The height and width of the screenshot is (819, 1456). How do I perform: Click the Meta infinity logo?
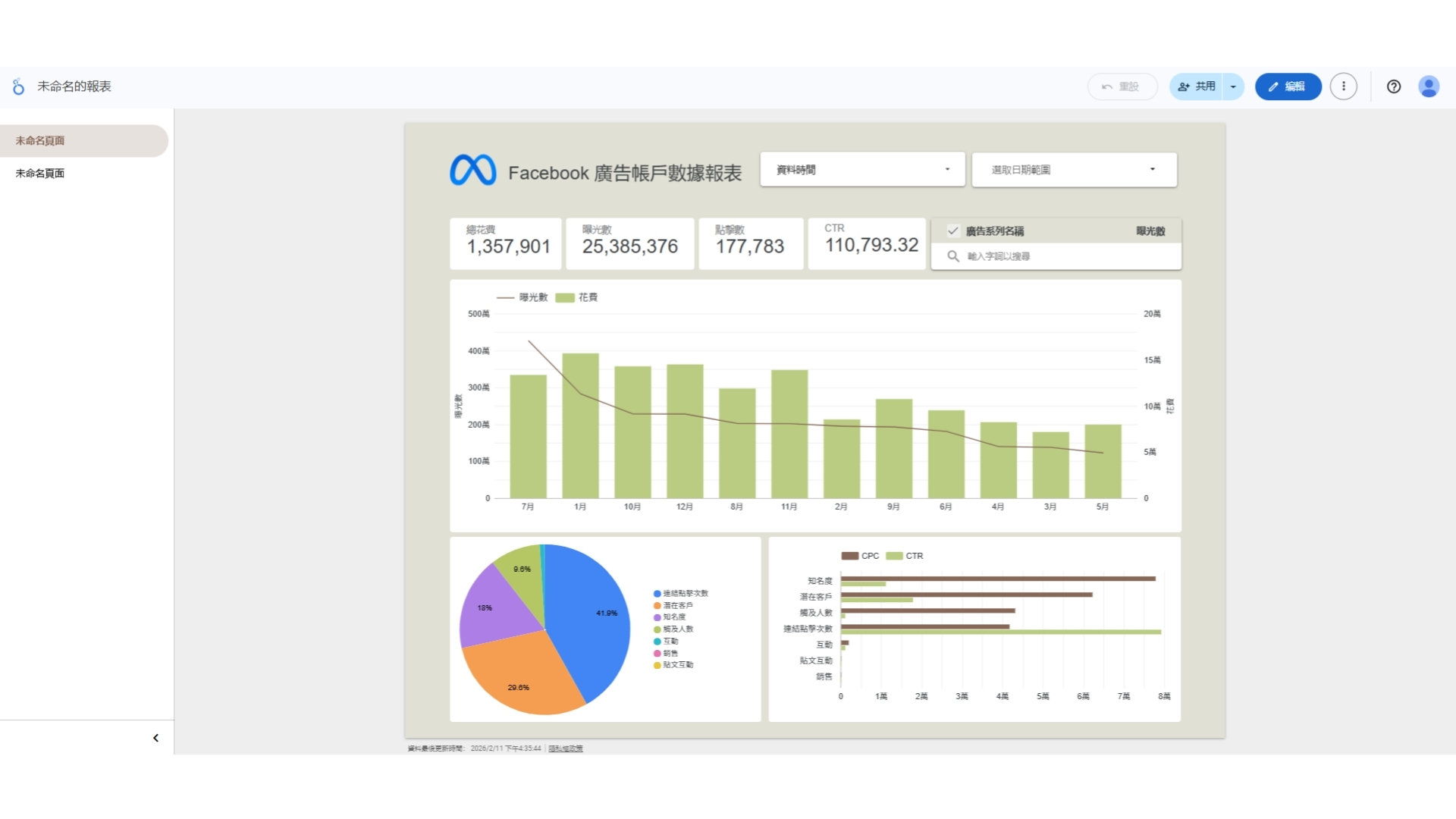[x=472, y=171]
